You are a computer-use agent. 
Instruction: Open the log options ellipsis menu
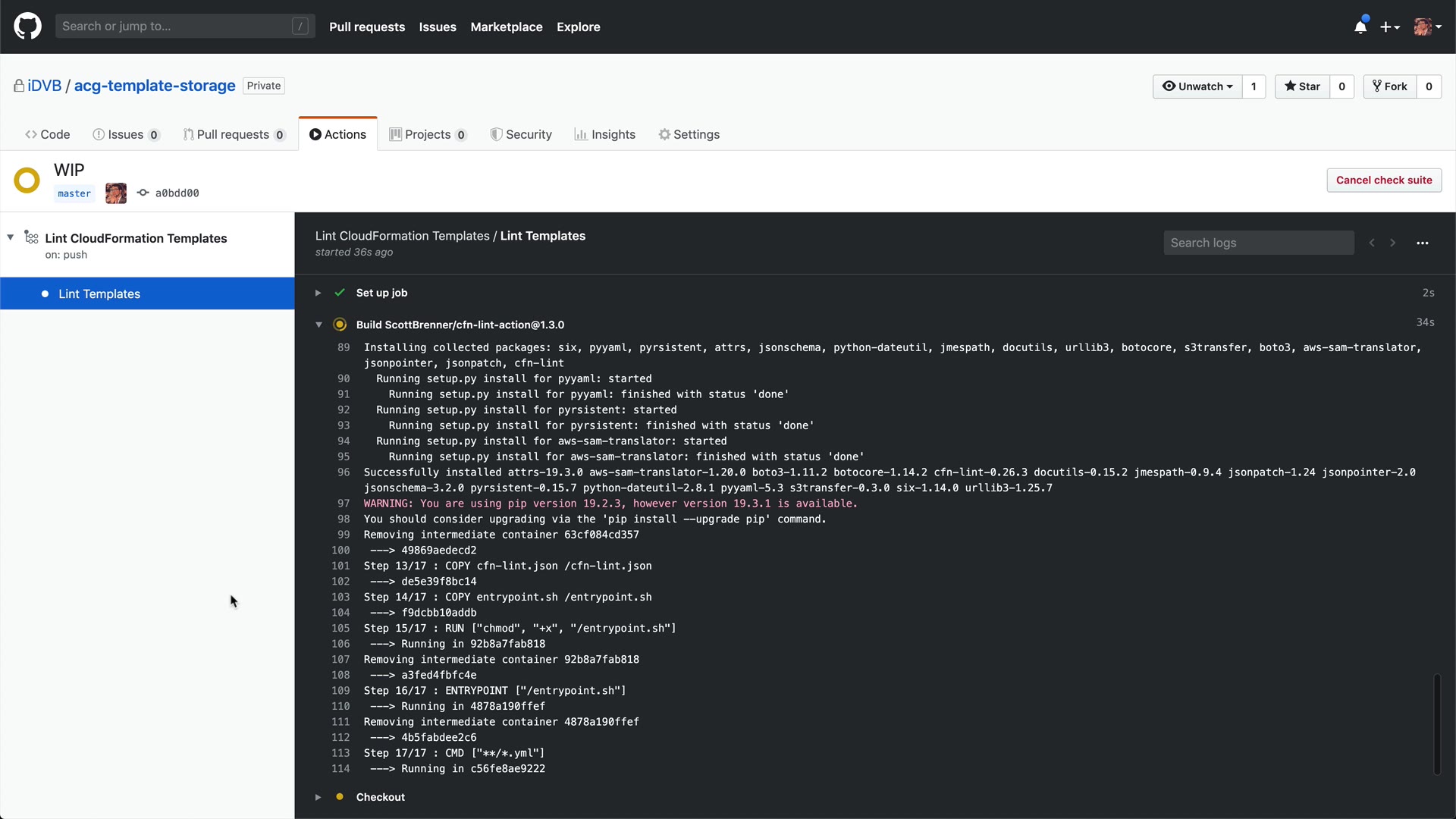click(x=1422, y=243)
